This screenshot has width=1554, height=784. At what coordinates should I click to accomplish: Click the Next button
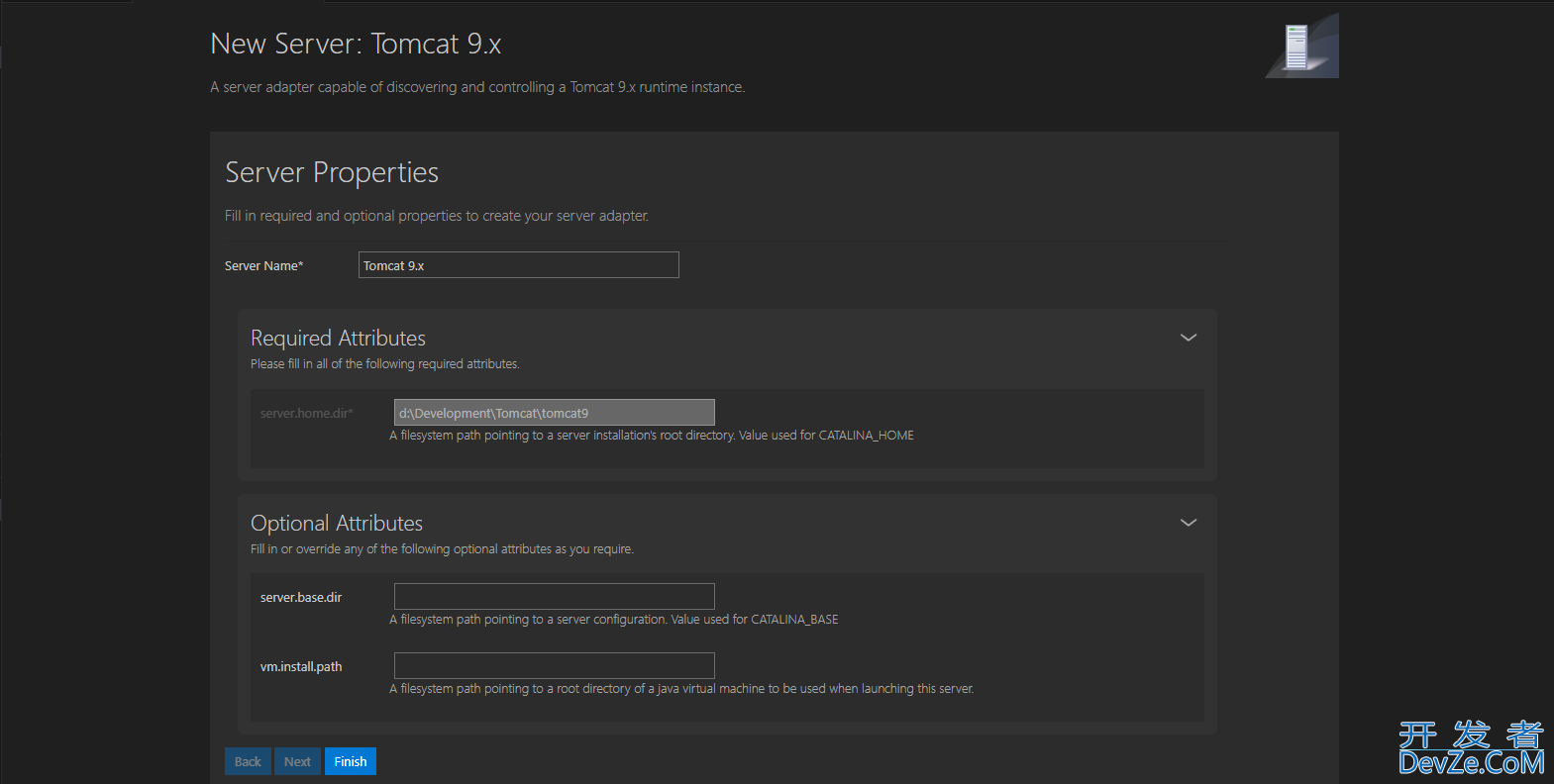pos(297,761)
